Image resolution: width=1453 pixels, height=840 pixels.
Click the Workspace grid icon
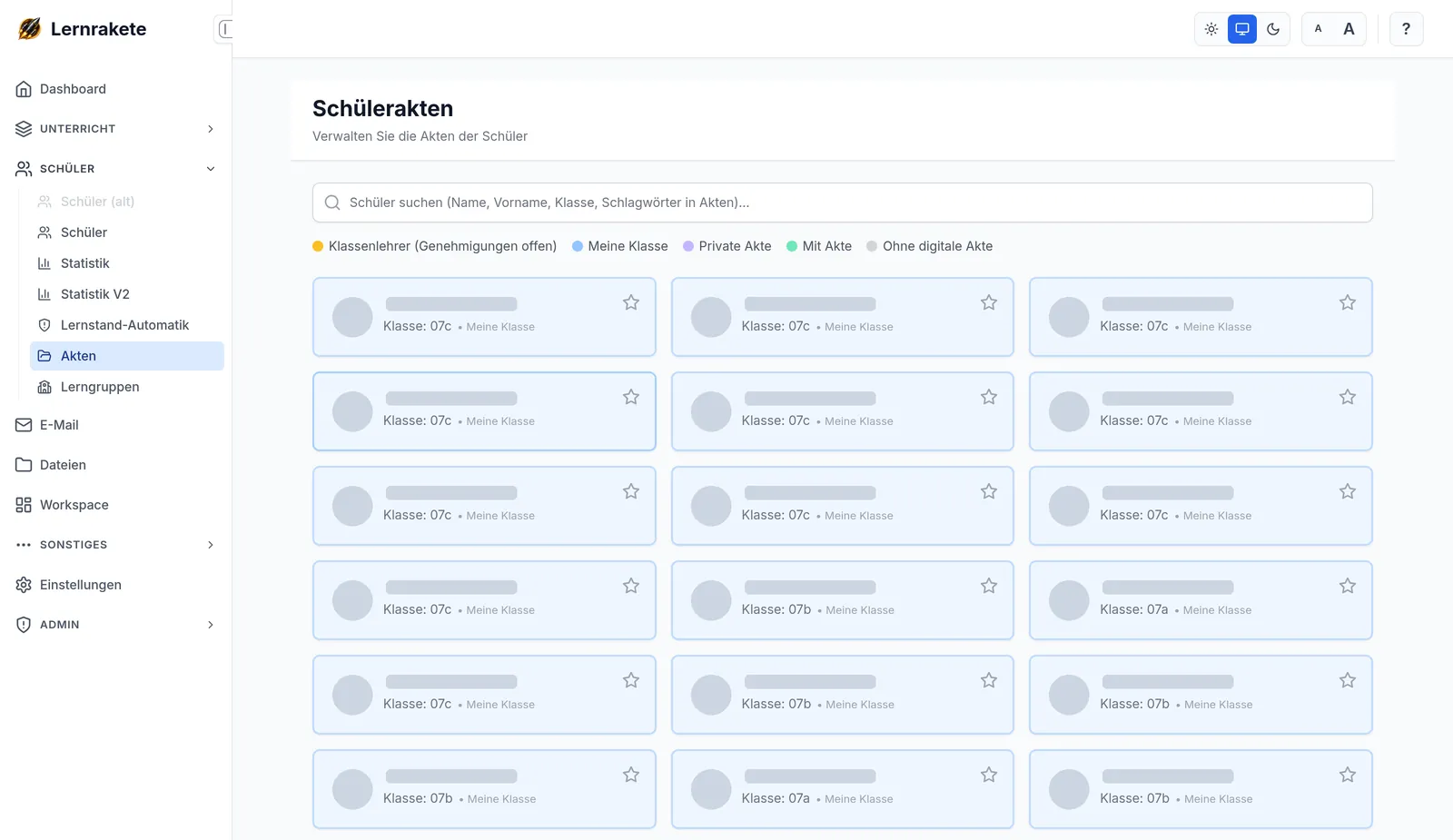[x=24, y=505]
